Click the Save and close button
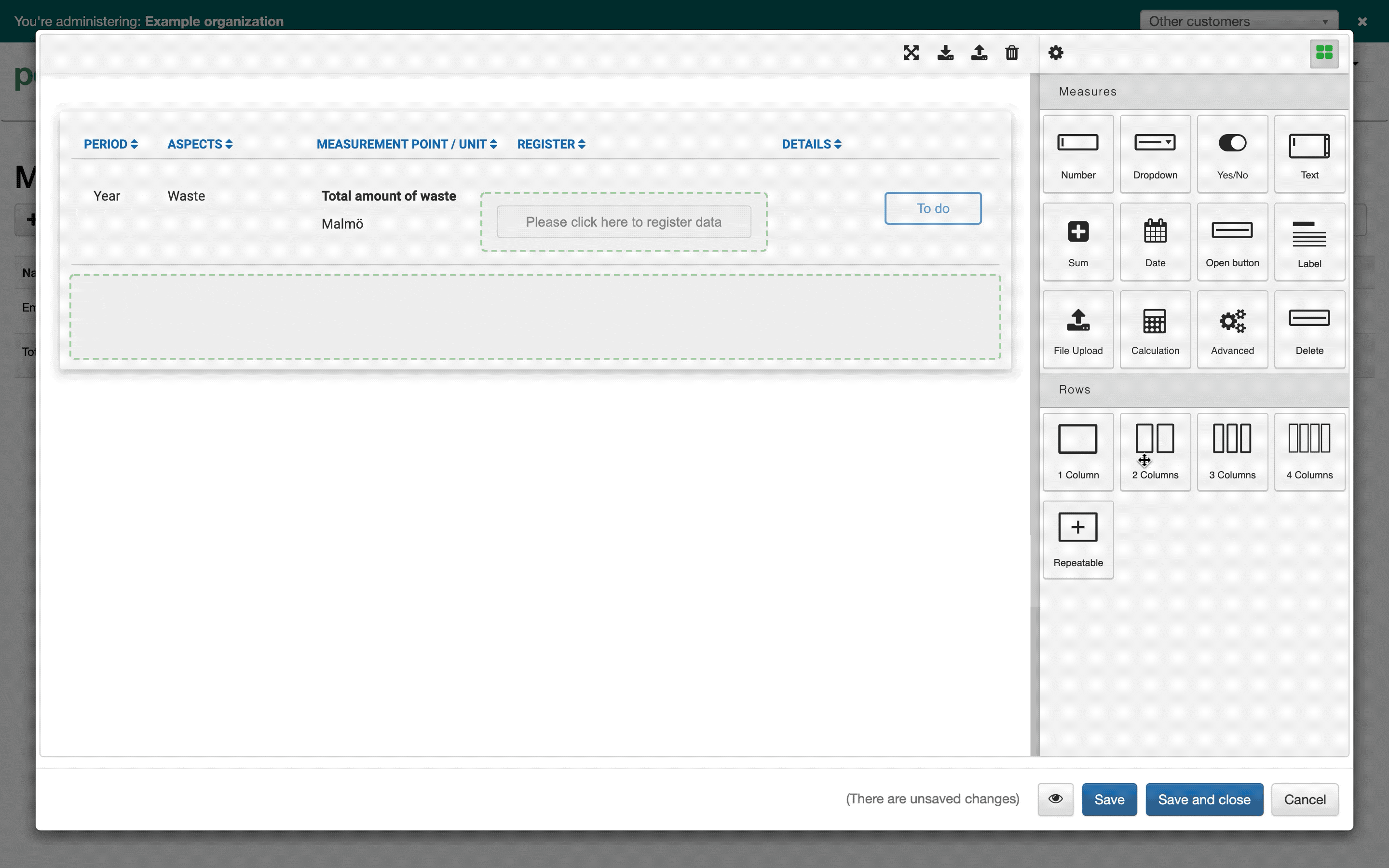The width and height of the screenshot is (1389, 868). click(1204, 799)
